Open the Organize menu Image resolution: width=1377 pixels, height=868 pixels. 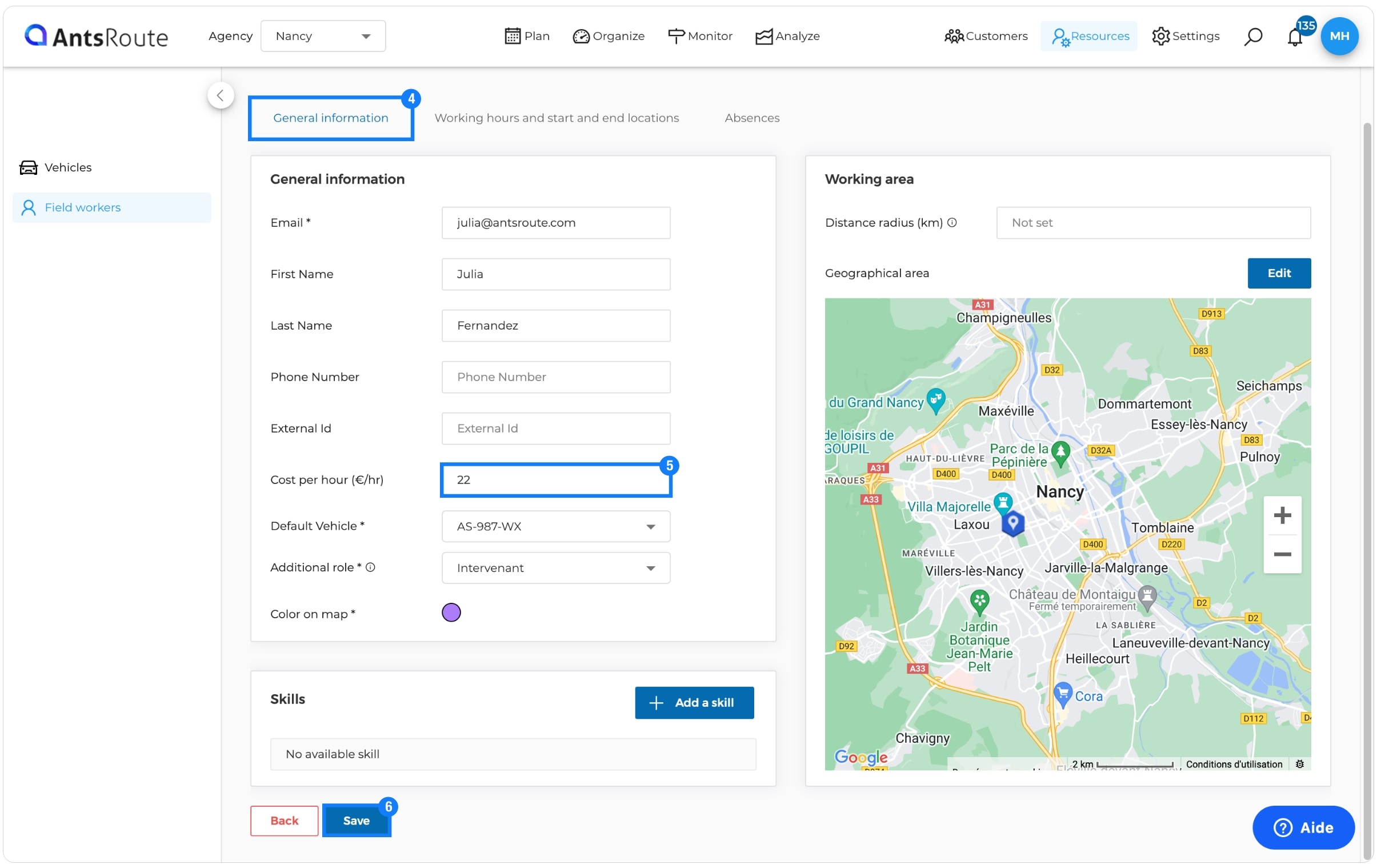[609, 36]
